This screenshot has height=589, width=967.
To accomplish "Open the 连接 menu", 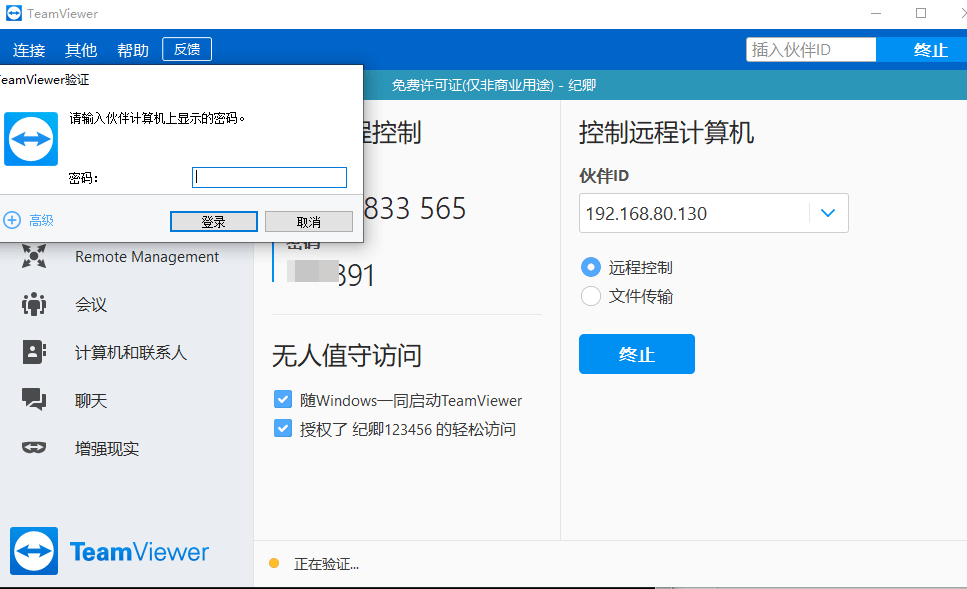I will click(29, 50).
